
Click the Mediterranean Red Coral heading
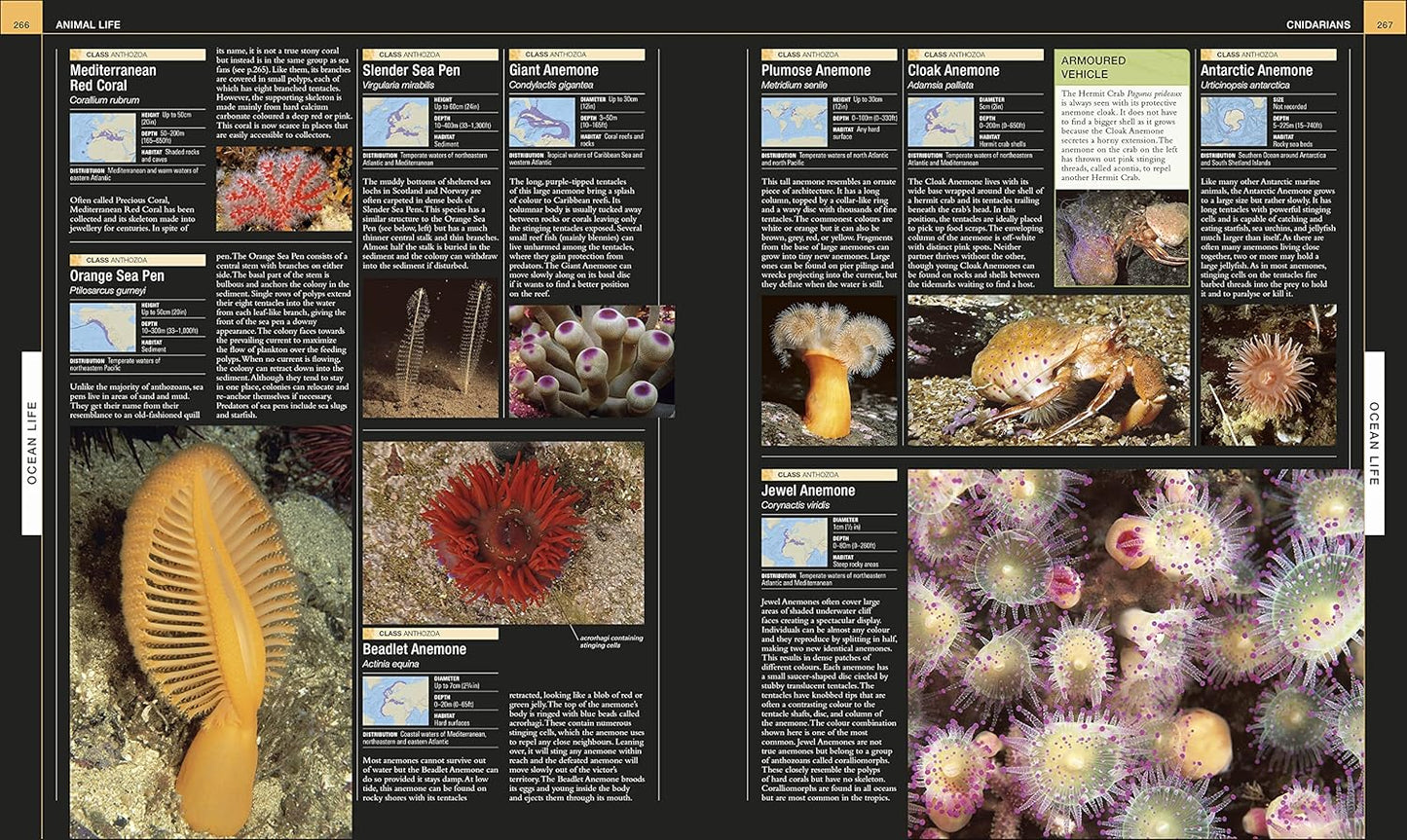113,78
